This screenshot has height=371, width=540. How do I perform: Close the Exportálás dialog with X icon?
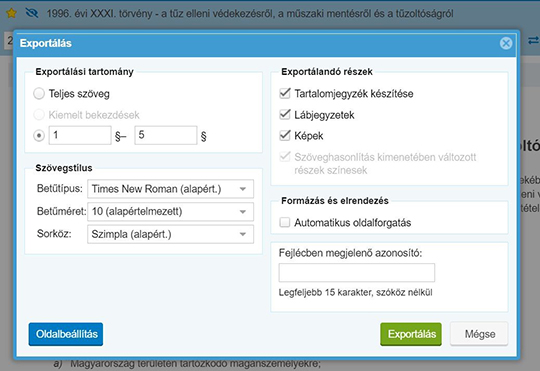click(506, 43)
